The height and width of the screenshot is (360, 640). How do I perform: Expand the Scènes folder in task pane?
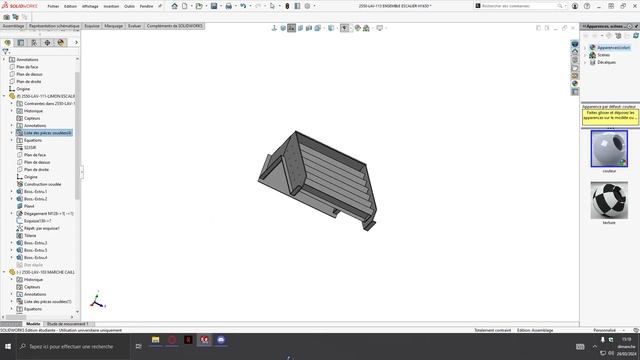tap(585, 55)
